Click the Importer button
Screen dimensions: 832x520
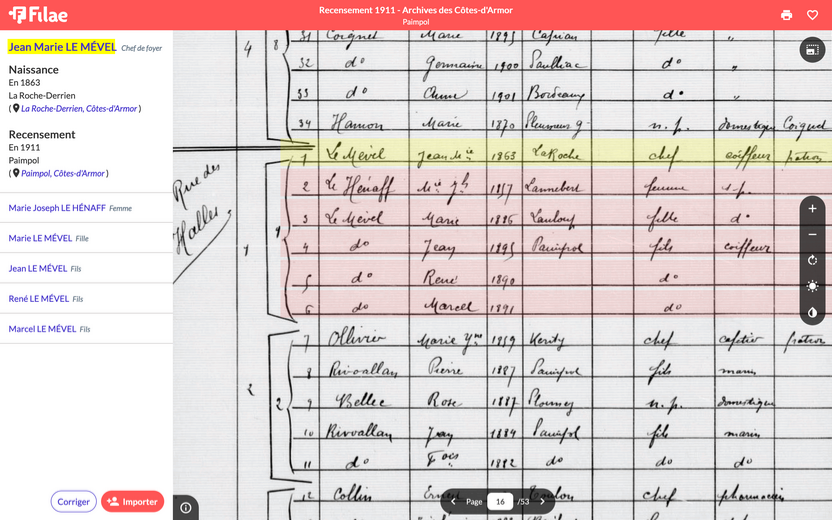coord(132,502)
